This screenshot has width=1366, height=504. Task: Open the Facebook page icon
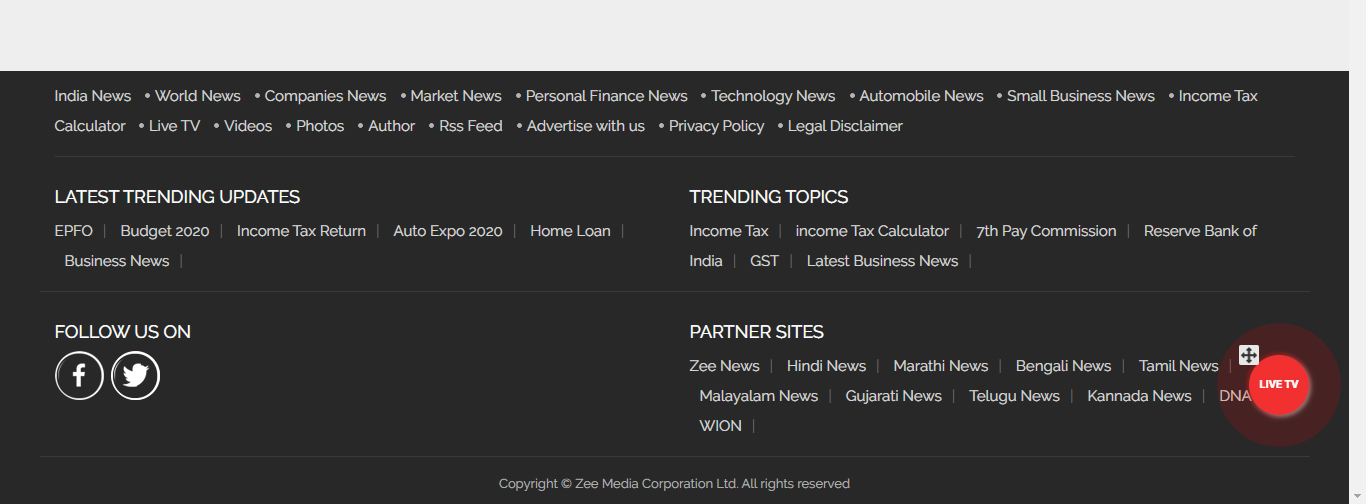click(79, 376)
